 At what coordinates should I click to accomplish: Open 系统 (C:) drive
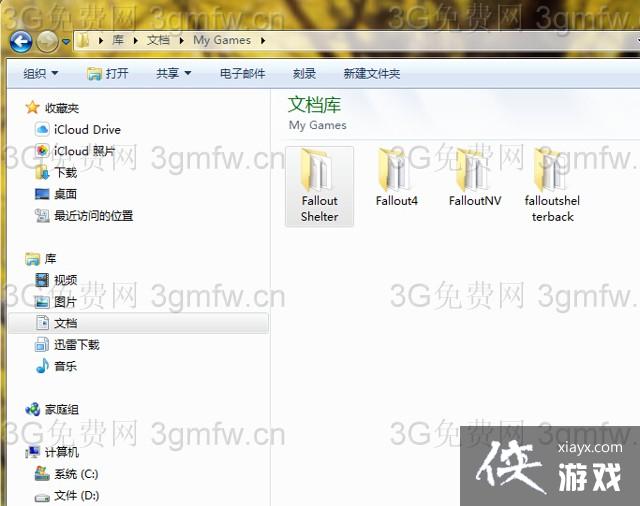click(76, 474)
